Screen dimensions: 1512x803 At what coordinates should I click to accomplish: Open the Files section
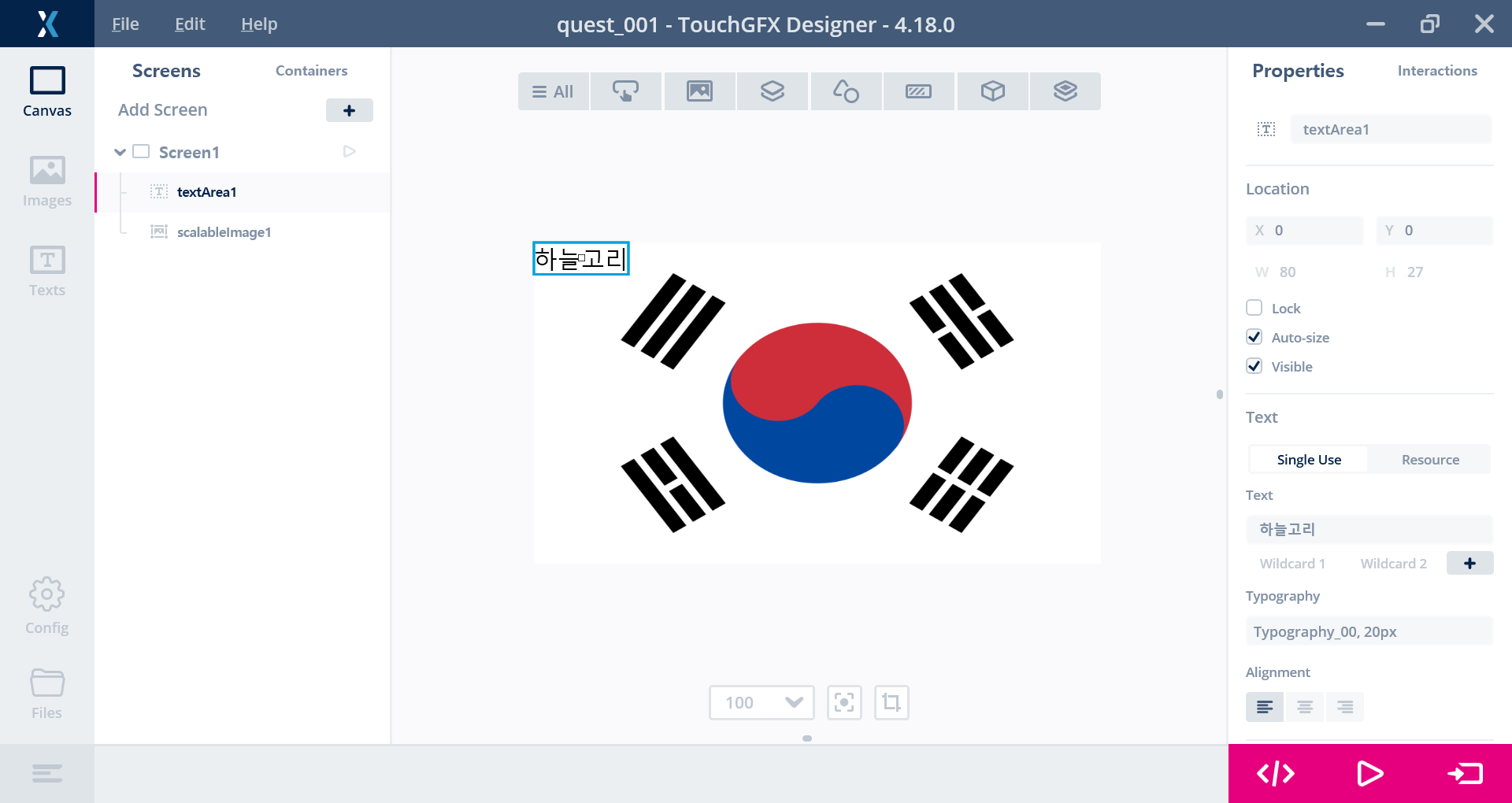click(47, 694)
